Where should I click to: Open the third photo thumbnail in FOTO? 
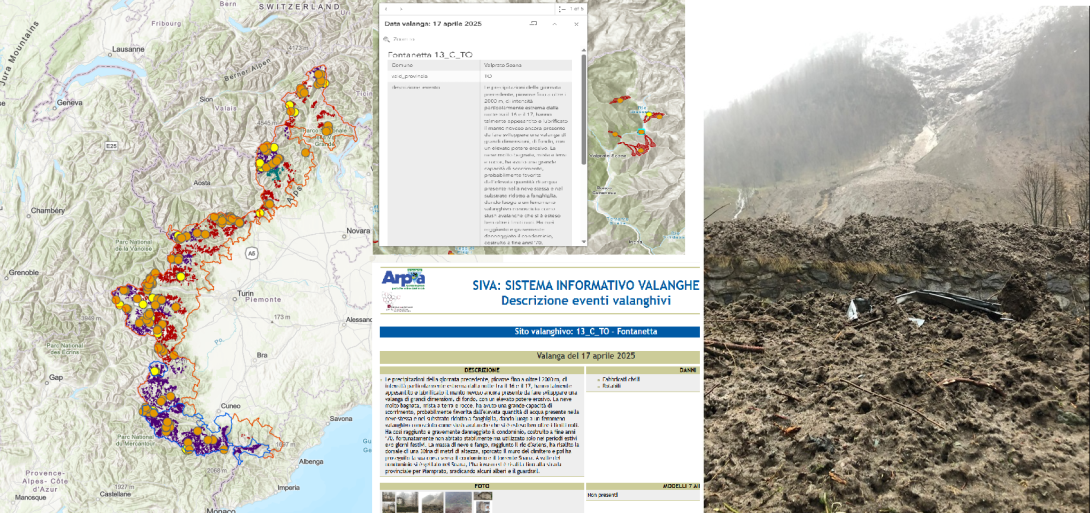tap(433, 502)
